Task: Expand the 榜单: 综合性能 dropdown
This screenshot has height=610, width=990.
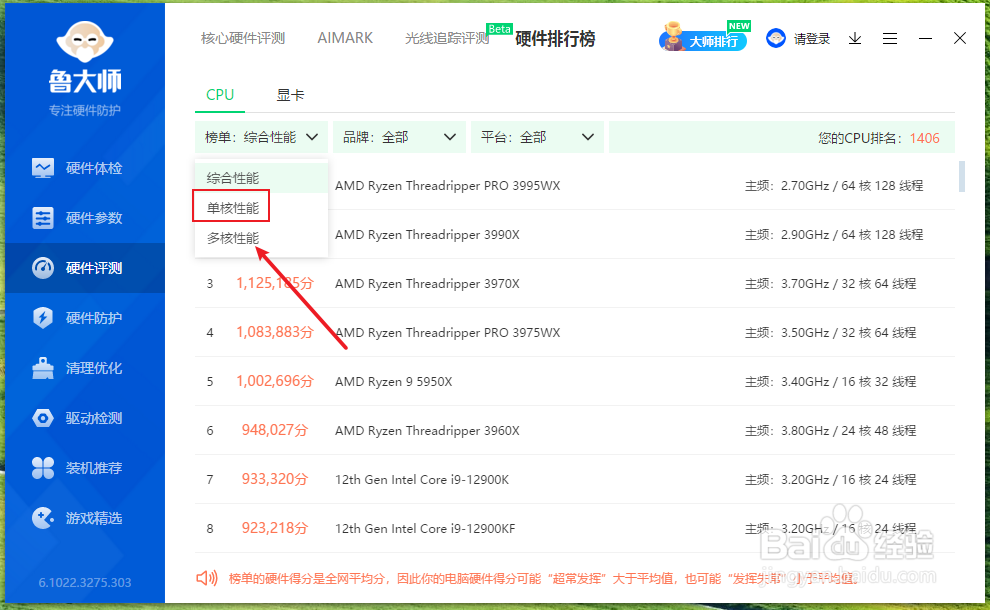Action: point(261,137)
